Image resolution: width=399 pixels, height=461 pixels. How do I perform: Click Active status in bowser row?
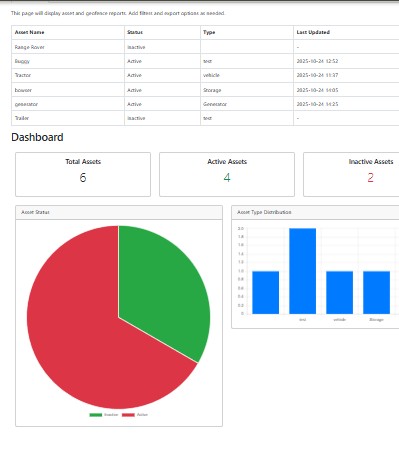point(134,90)
